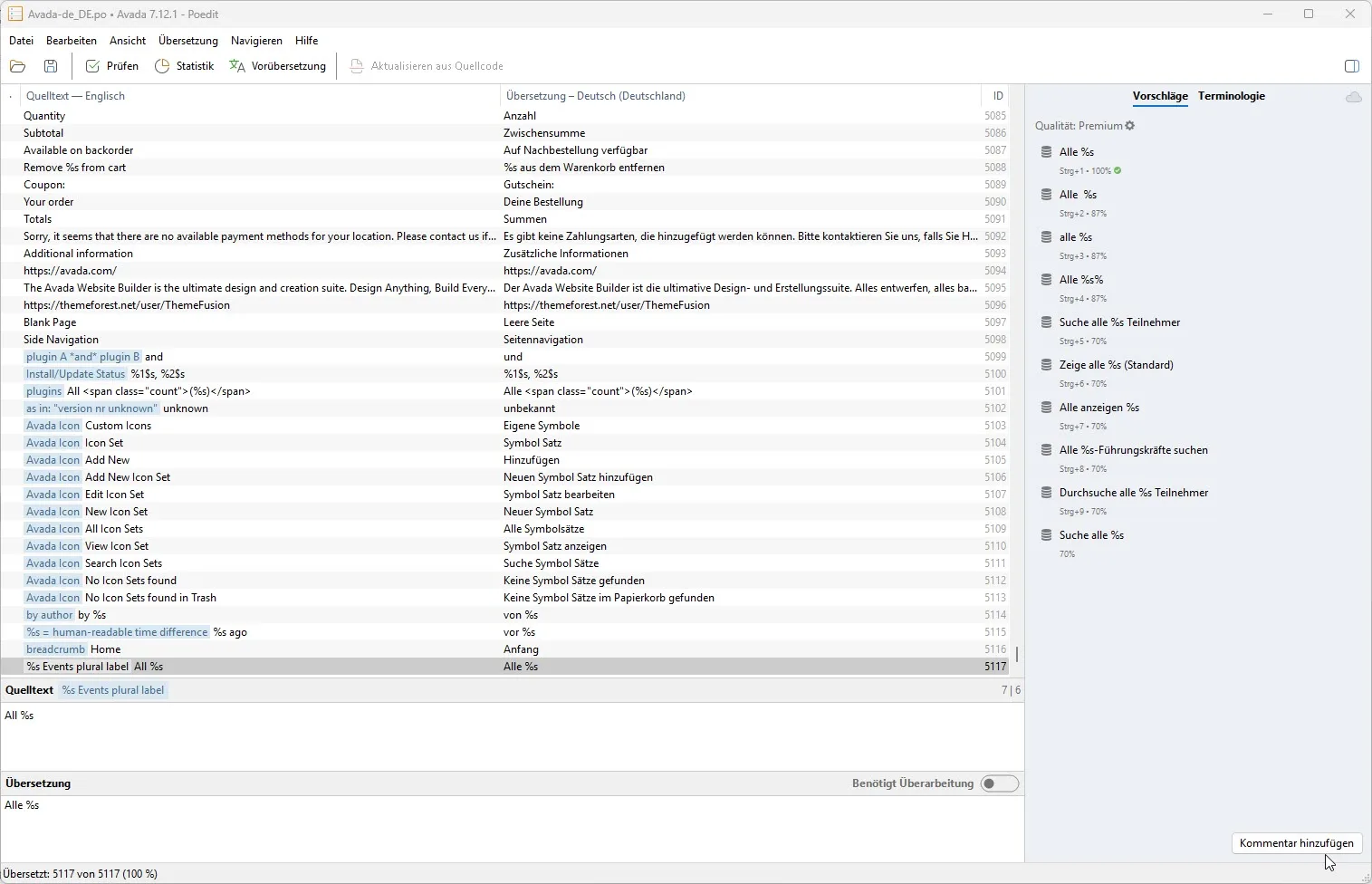The height and width of the screenshot is (884, 1372).
Task: Click status bar text 'Übersetzt: 5117 von 5117'
Action: 80,874
